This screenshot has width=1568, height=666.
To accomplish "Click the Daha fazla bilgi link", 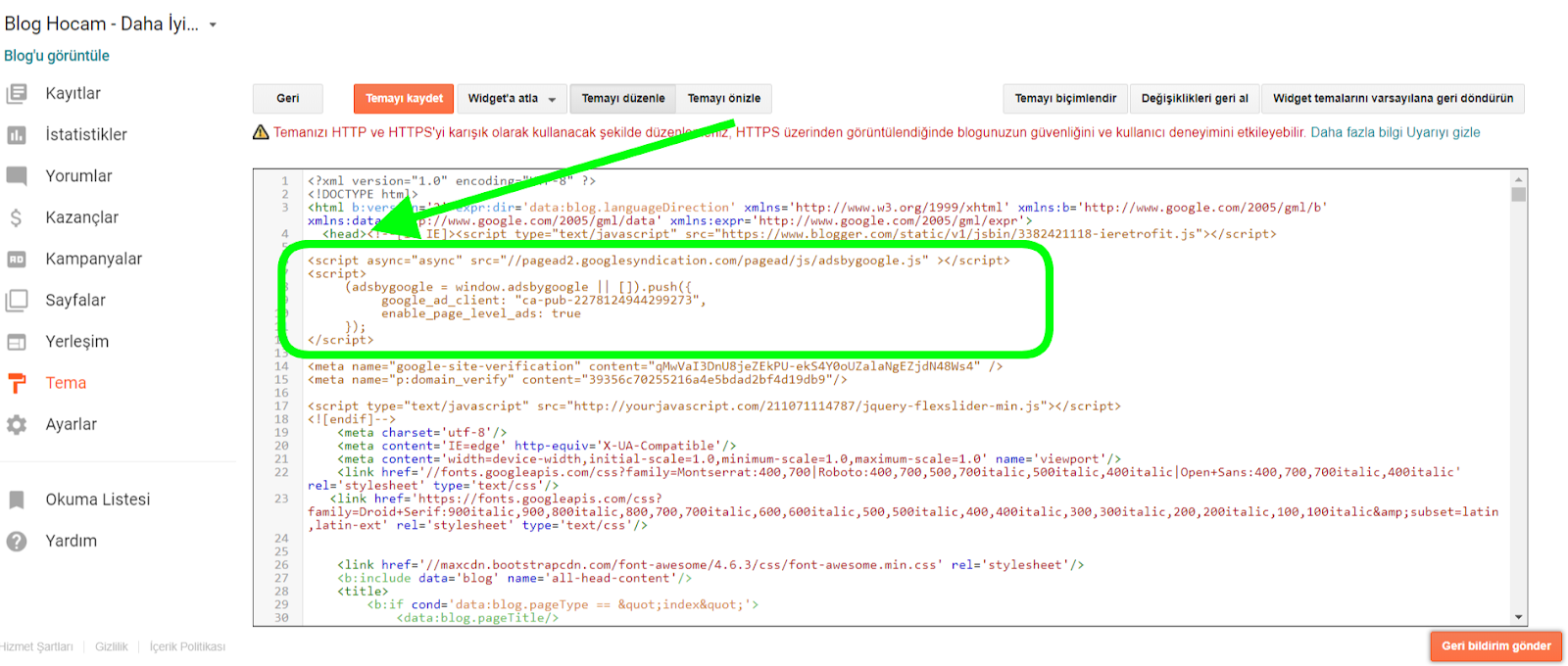I will tap(1356, 132).
